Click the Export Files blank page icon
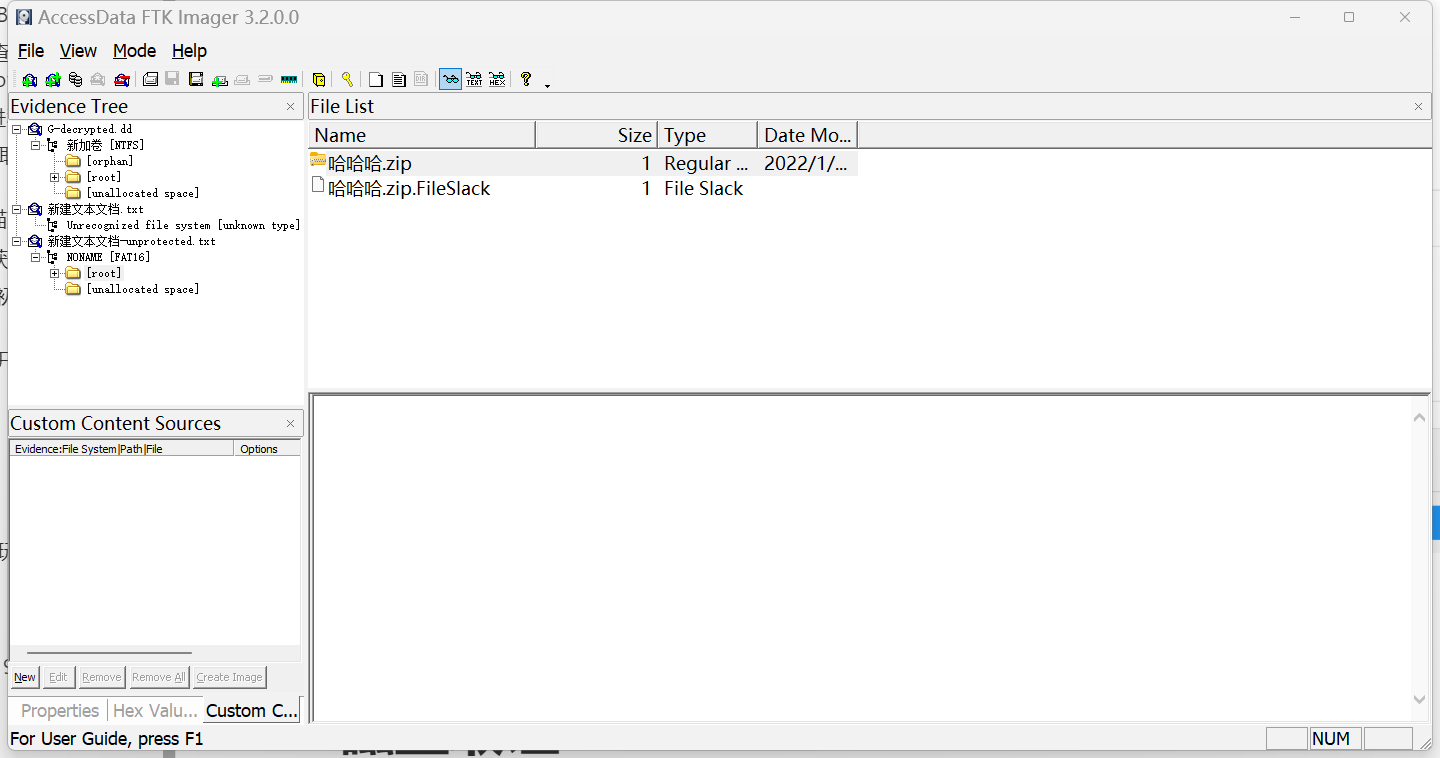The height and width of the screenshot is (758, 1440). click(x=376, y=80)
